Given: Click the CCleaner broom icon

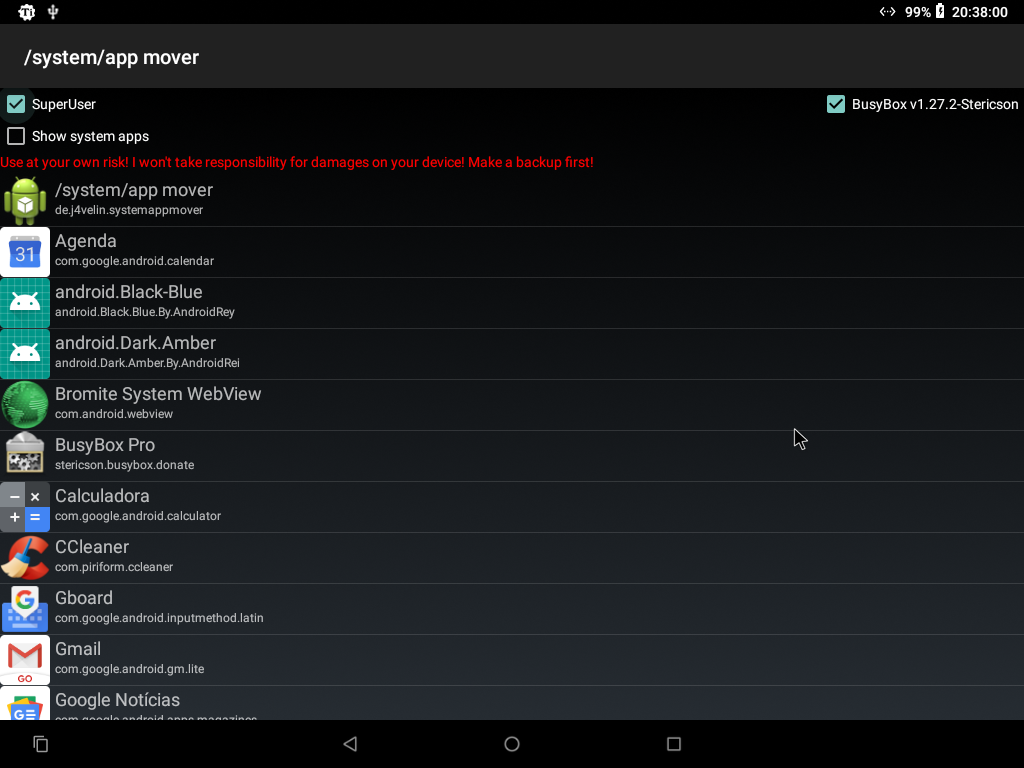Looking at the screenshot, I should click(x=25, y=558).
